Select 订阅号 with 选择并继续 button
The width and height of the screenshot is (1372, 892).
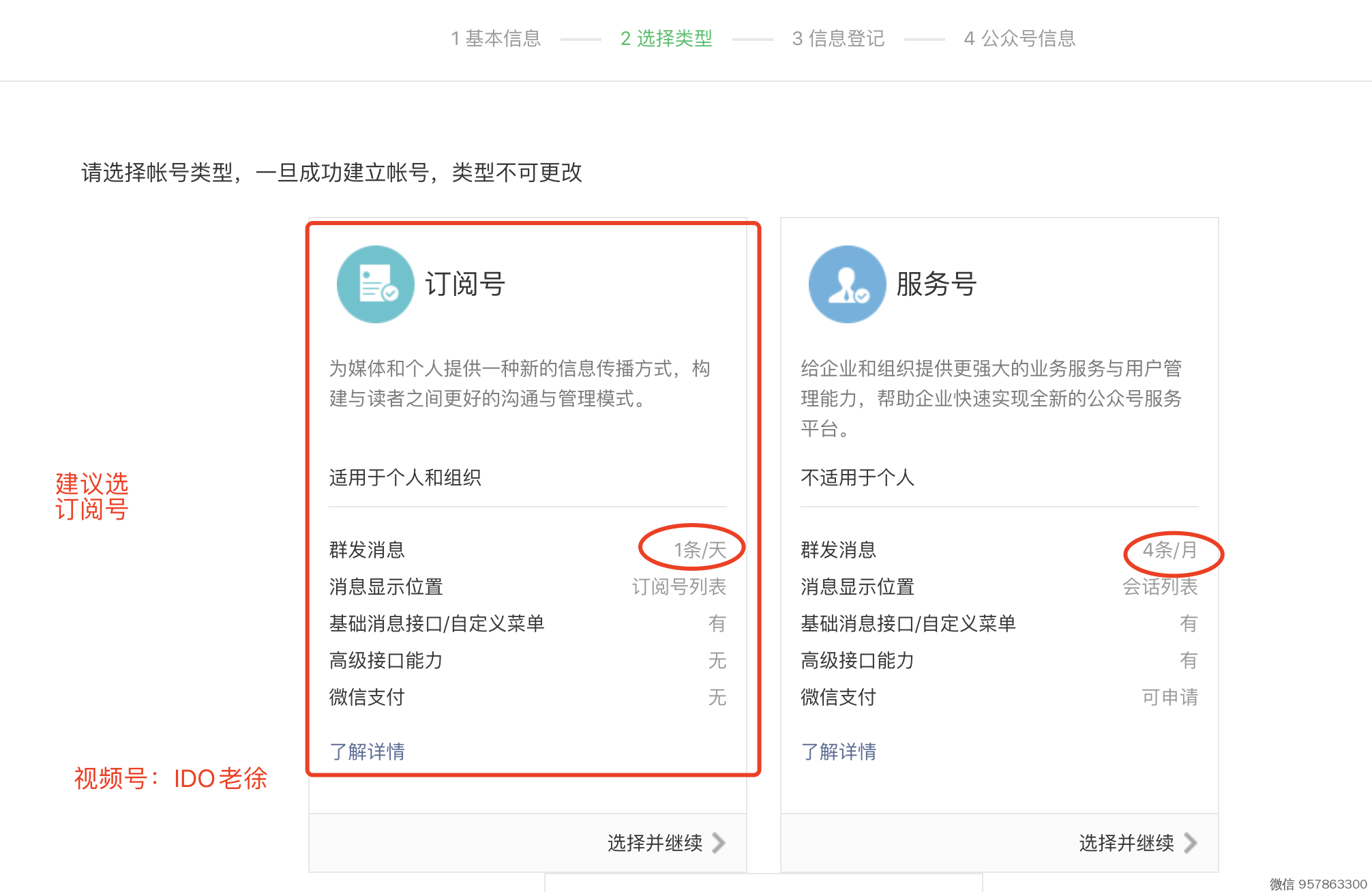pos(655,843)
